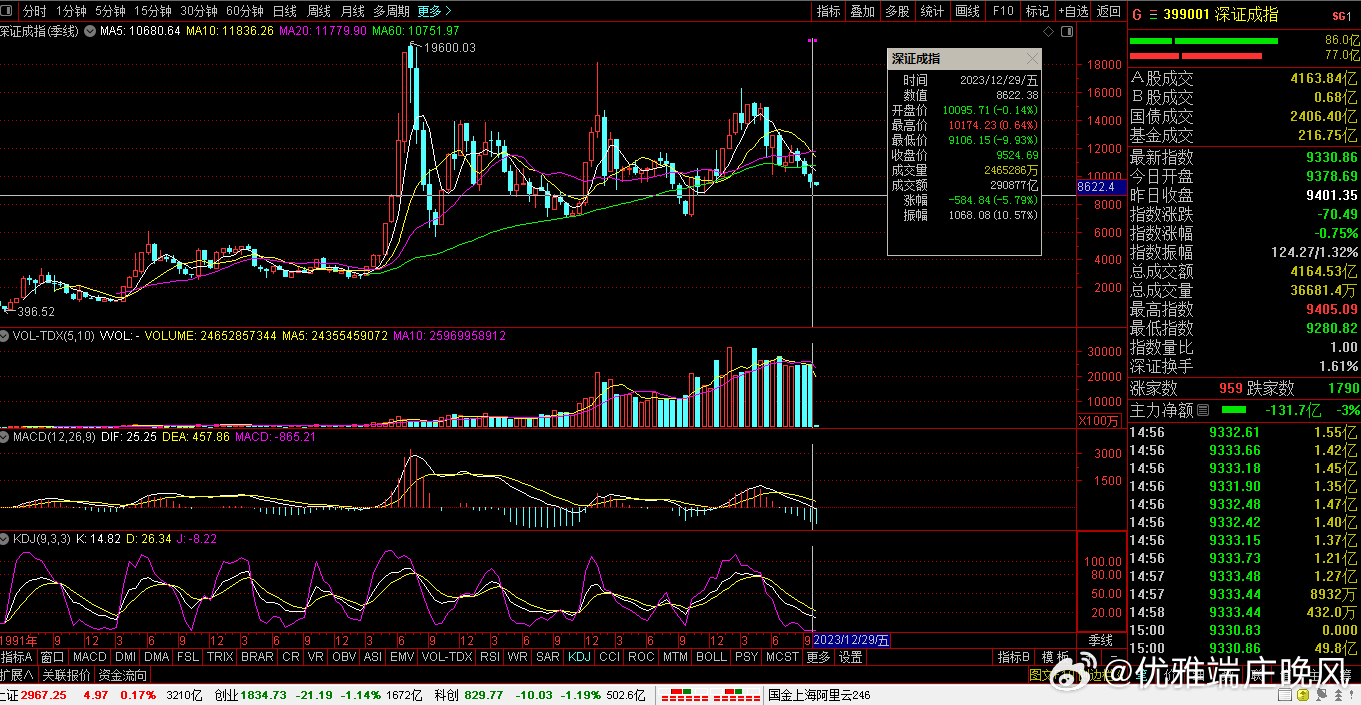Screen dimensions: 1361x705
Task: Open the F10 company info
Action: pyautogui.click(x=1003, y=11)
